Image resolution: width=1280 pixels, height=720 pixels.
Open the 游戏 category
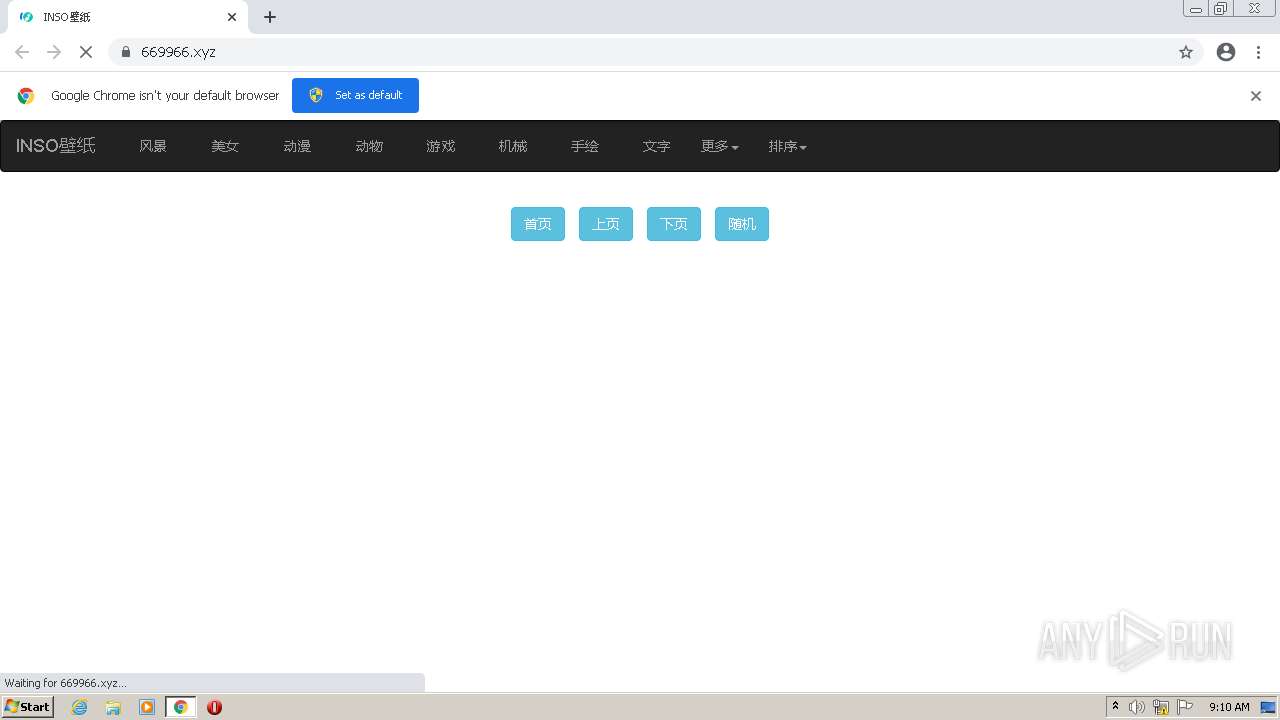click(441, 146)
